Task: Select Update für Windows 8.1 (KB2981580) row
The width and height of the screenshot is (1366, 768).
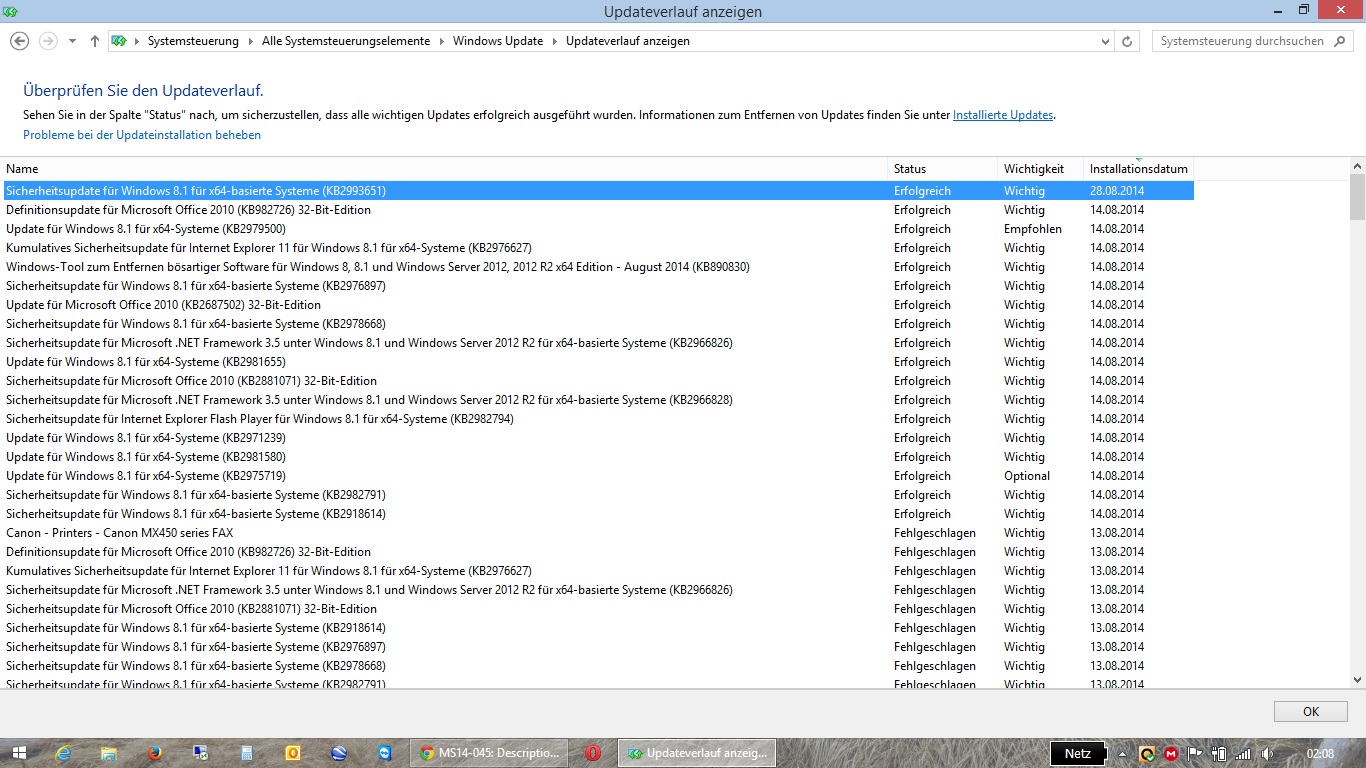Action: 598,457
